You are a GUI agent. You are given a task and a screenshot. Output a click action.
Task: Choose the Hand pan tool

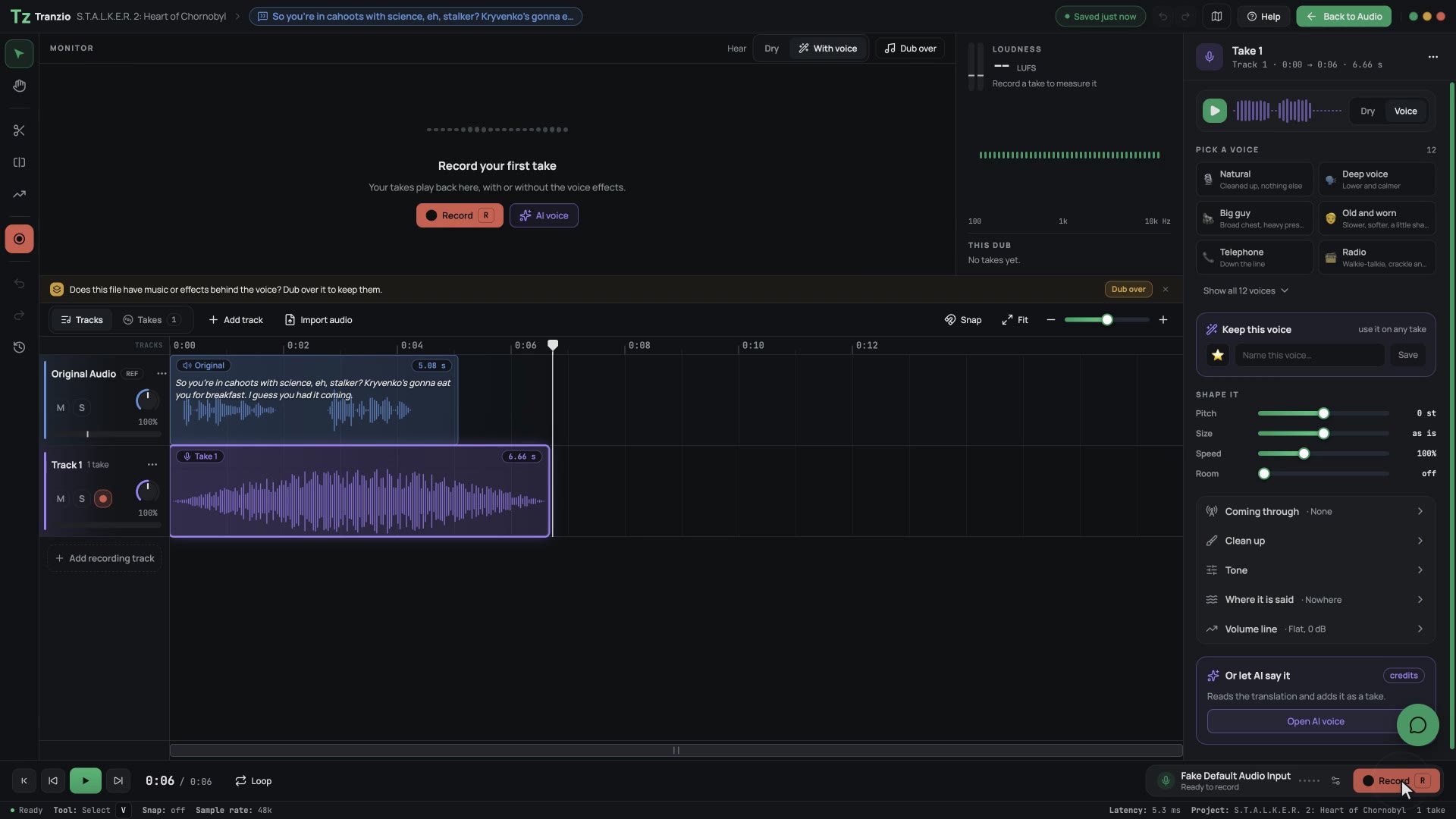pos(19,86)
